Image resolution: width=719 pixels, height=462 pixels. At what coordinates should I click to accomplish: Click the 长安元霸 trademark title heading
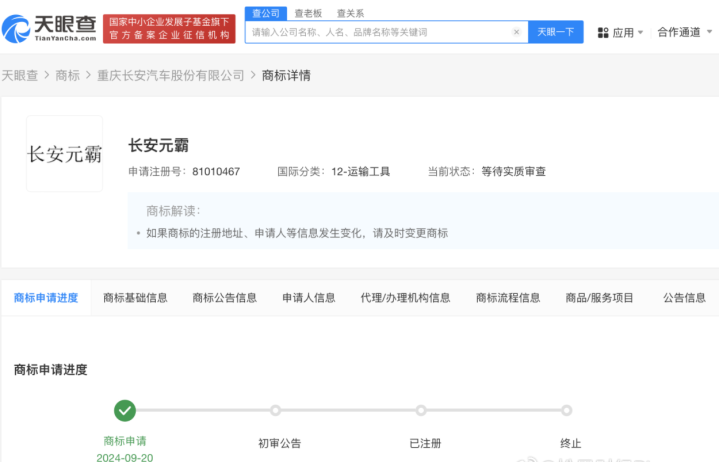pyautogui.click(x=158, y=146)
